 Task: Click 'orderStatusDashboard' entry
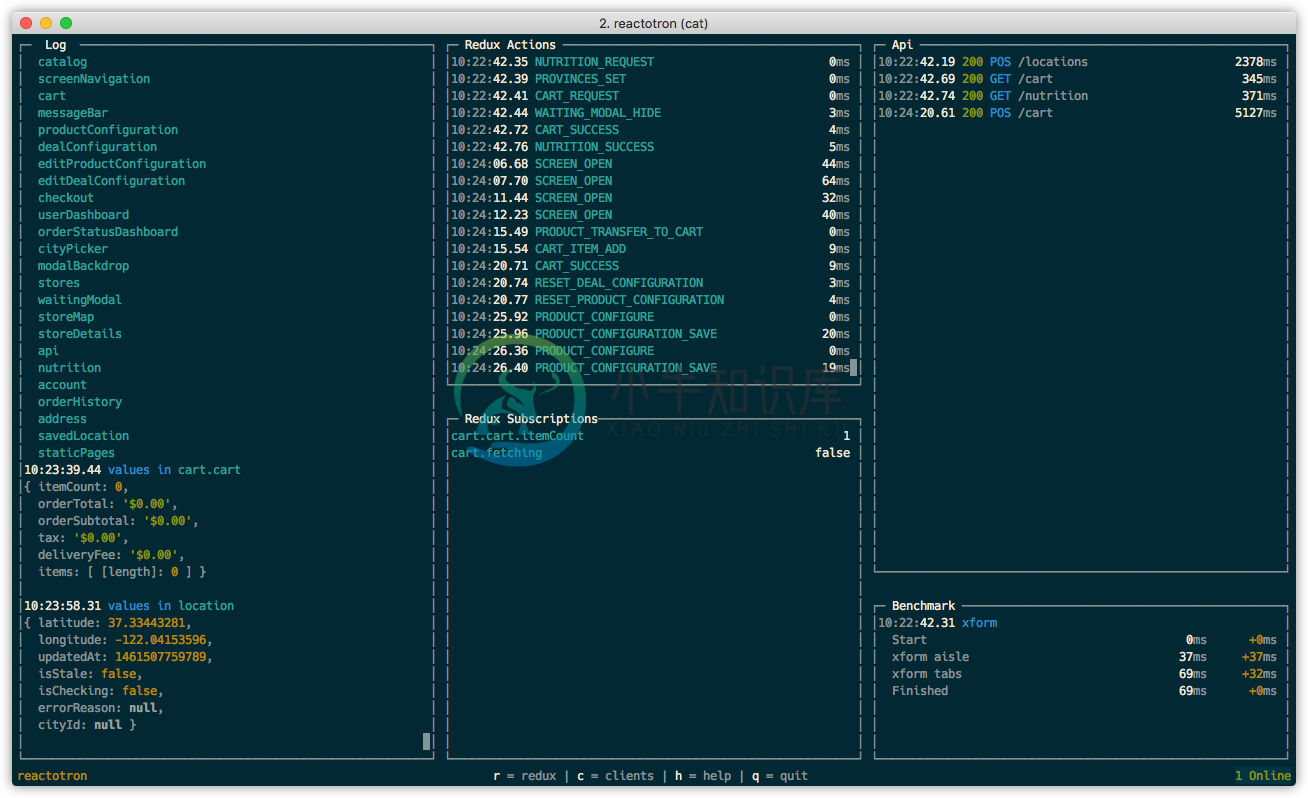[108, 232]
